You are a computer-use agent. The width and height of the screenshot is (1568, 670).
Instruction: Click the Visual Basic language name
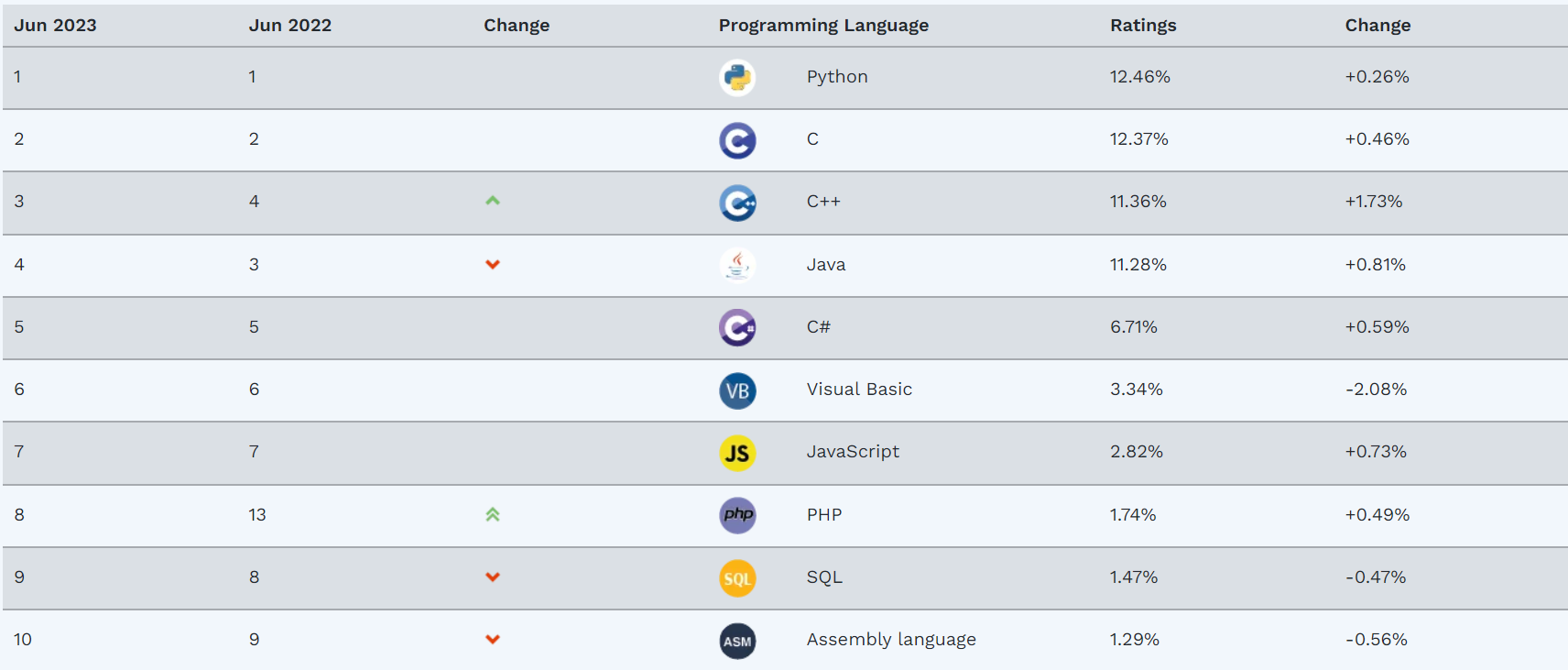(x=859, y=390)
